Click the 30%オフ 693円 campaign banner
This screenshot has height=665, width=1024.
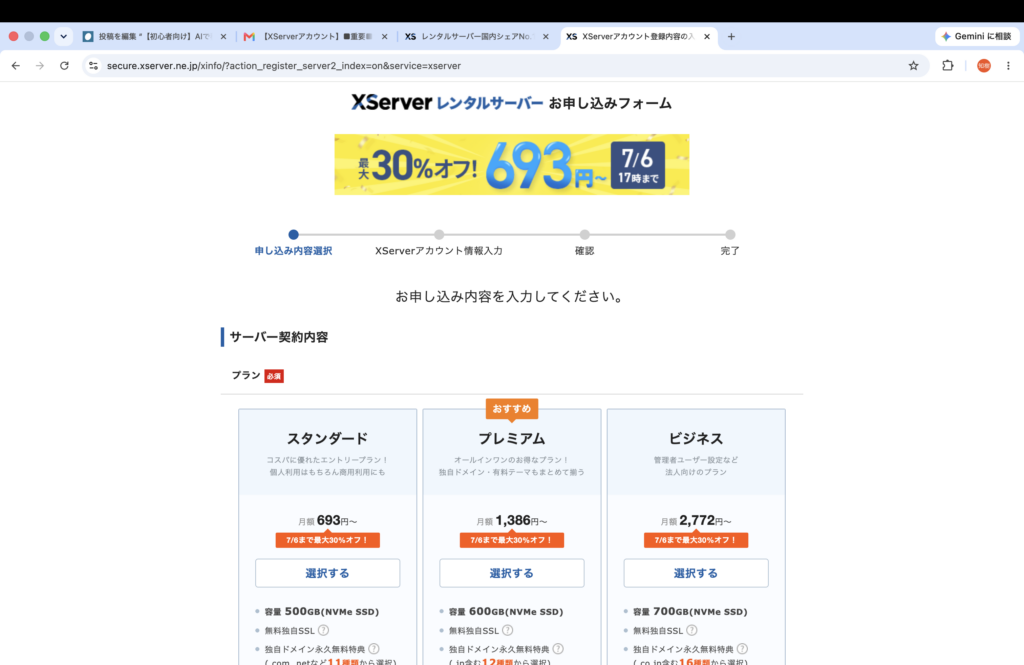[x=511, y=165]
